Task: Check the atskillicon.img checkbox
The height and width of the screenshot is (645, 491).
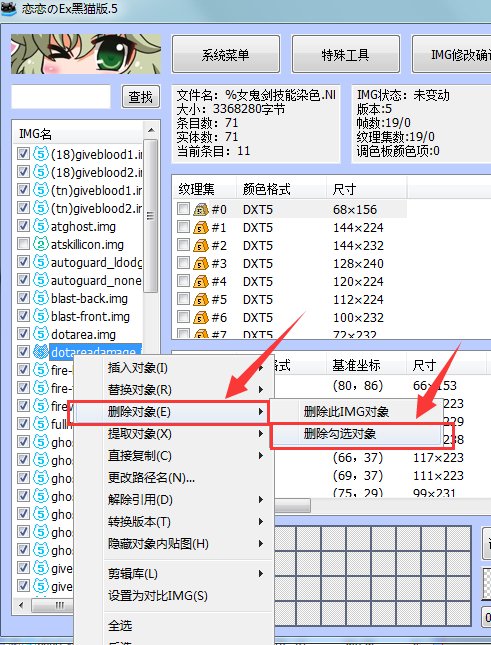Action: [x=23, y=244]
